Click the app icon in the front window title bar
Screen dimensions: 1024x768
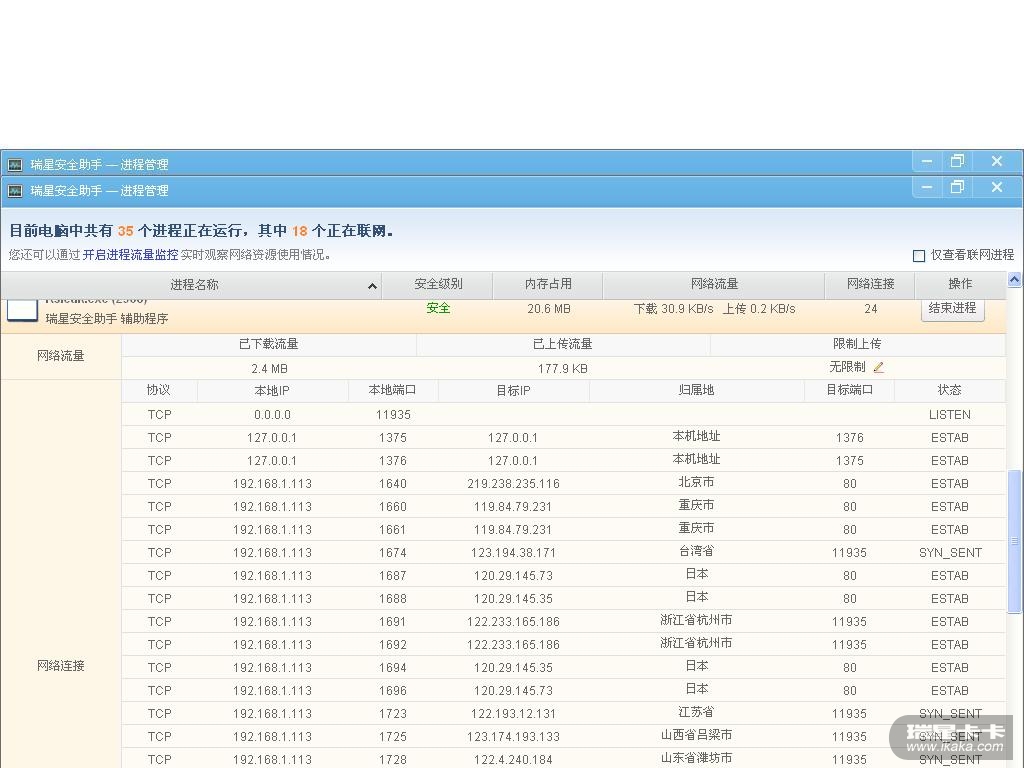[x=14, y=191]
